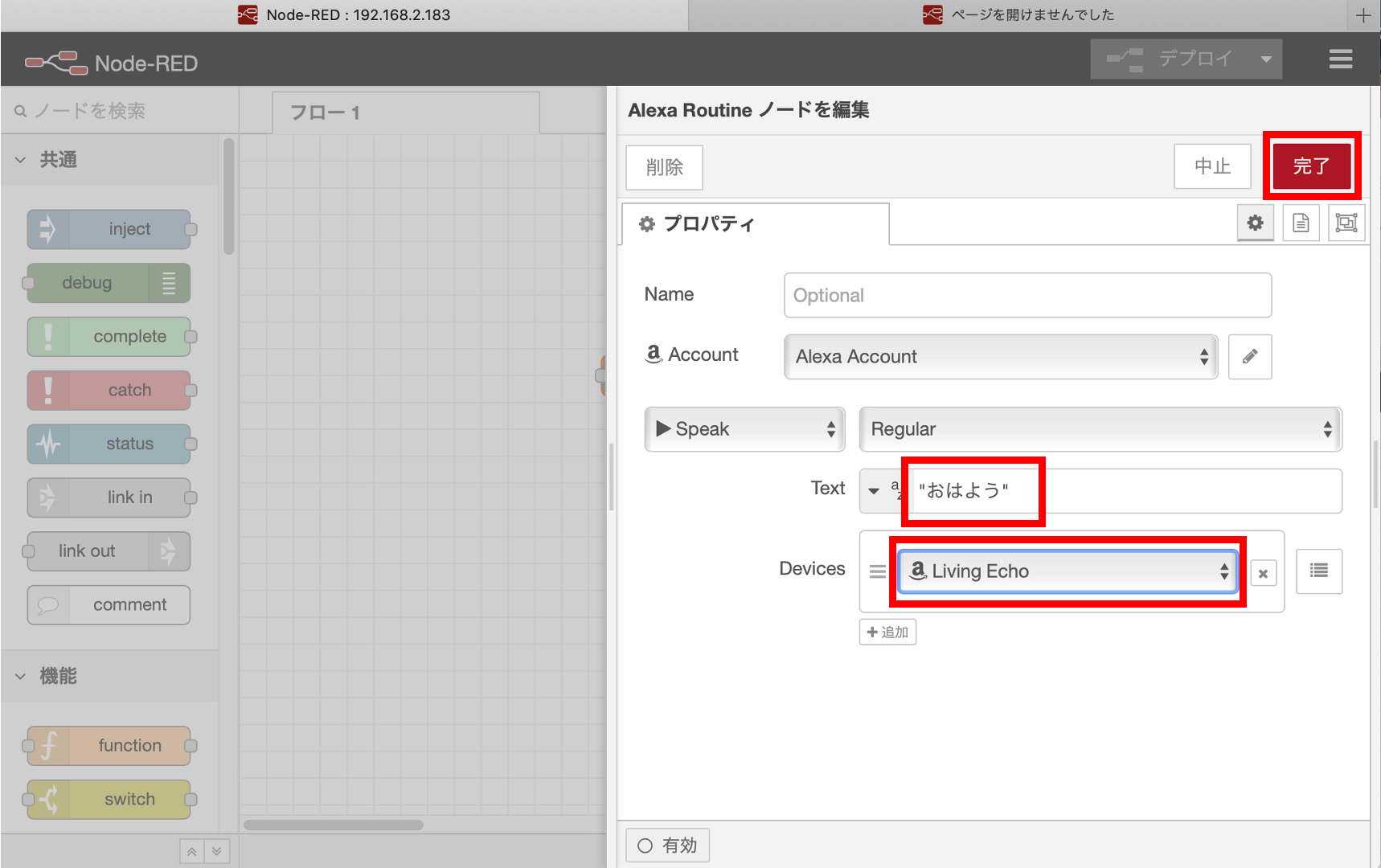Select the プロパティ properties tab

756,223
